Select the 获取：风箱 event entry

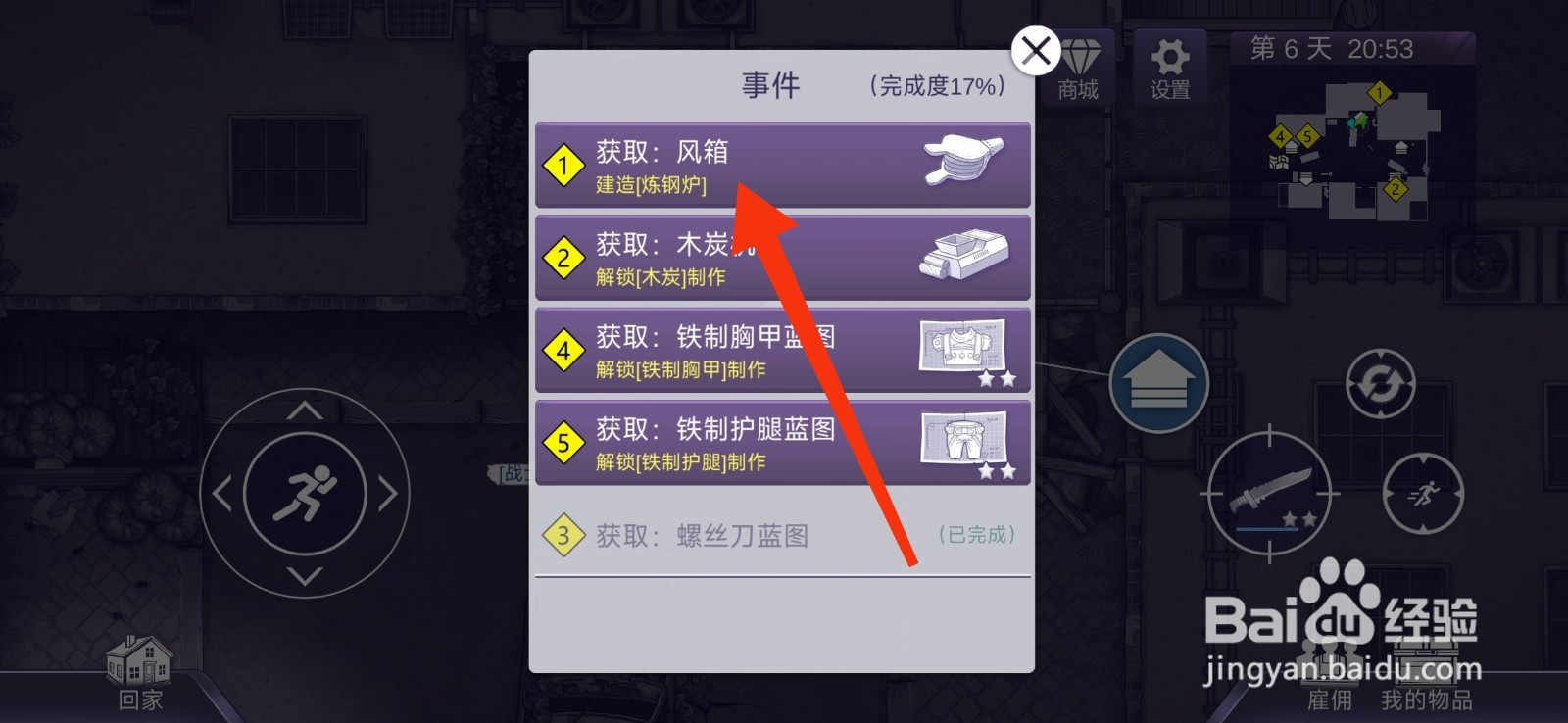click(x=782, y=165)
